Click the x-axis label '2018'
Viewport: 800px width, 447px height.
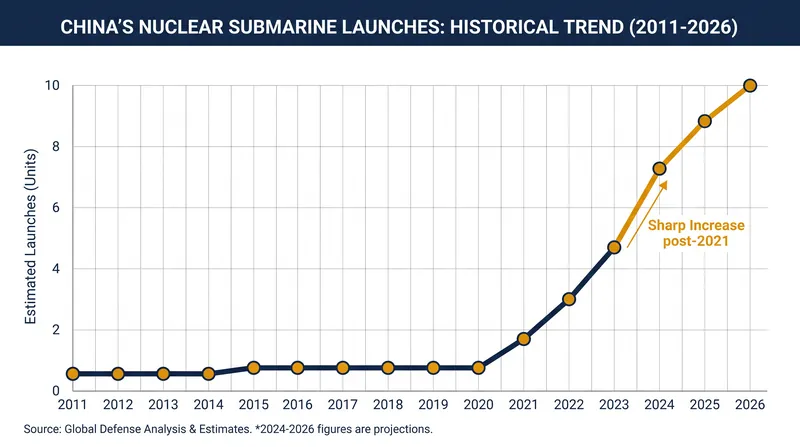point(388,405)
